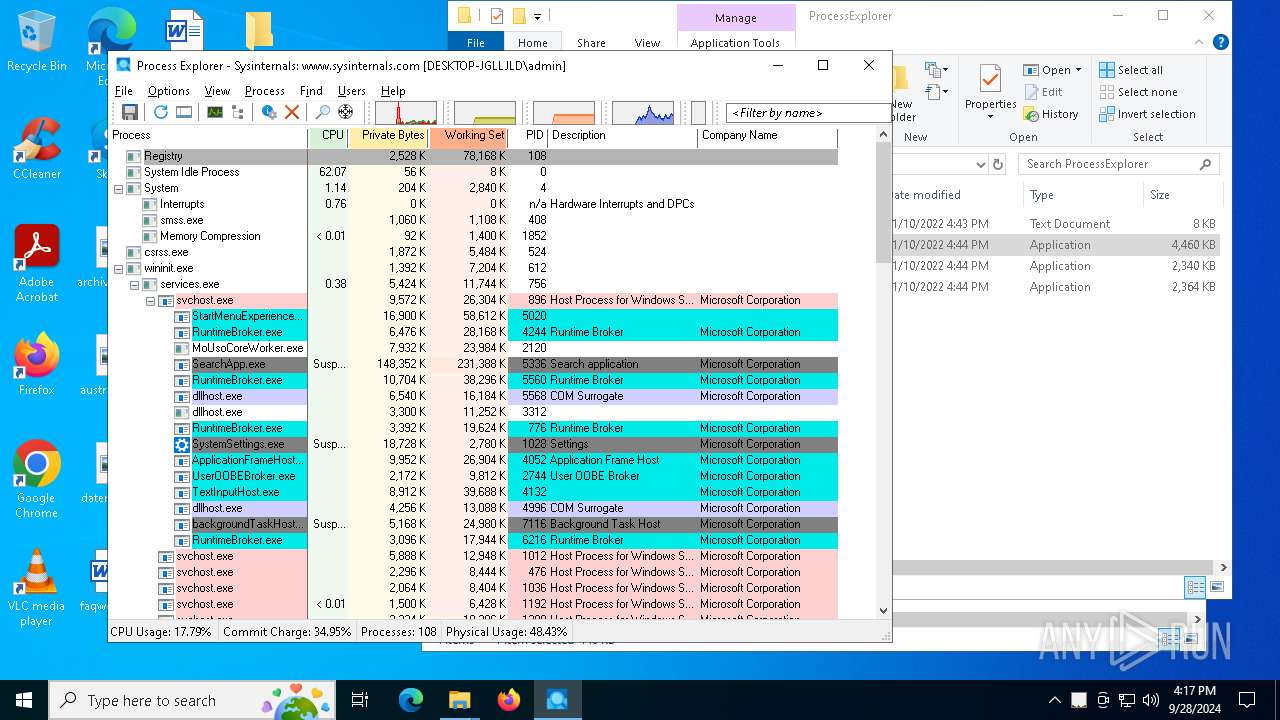Sort by the PID column header
This screenshot has height=720, width=1280.
tap(528, 135)
